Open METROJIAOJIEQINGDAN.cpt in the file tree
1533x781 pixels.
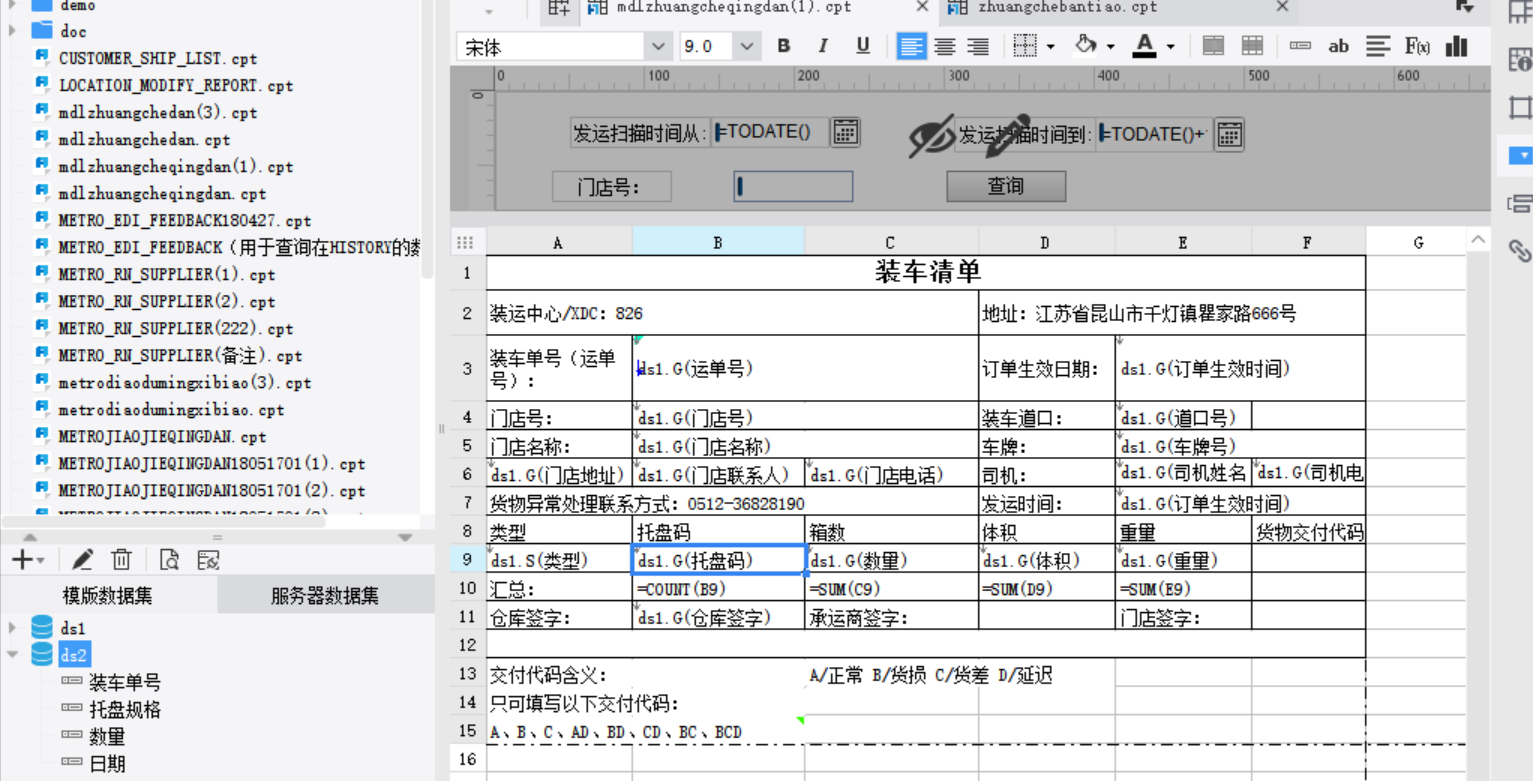coord(162,437)
